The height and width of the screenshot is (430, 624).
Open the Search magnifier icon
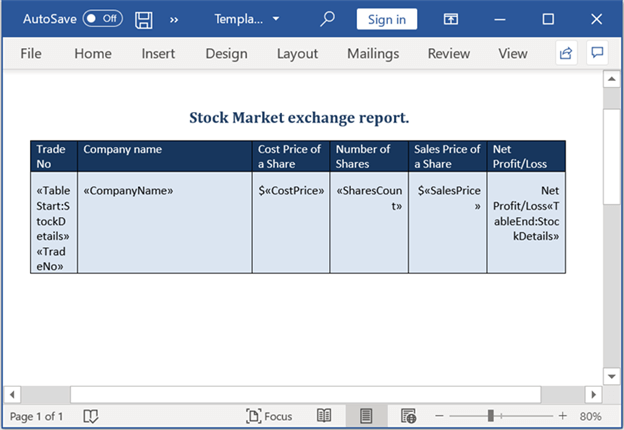[327, 19]
